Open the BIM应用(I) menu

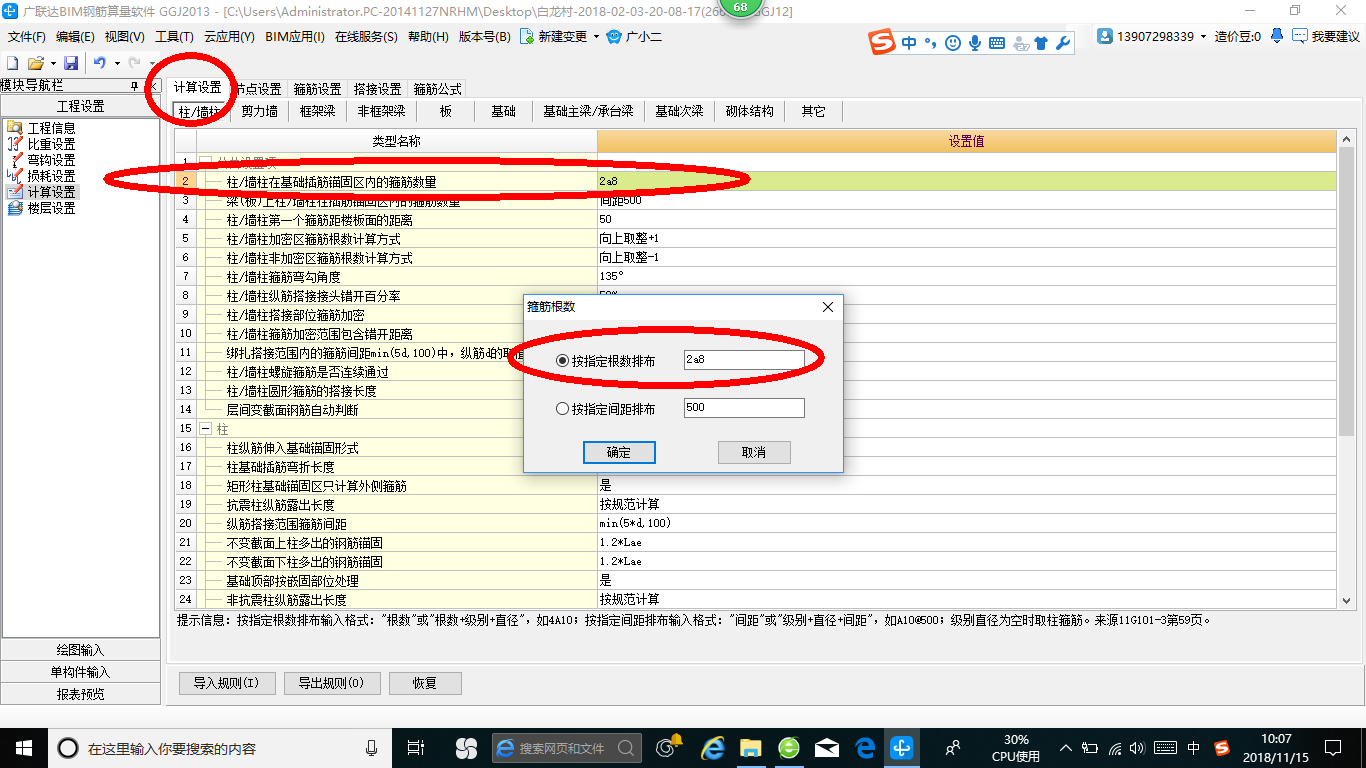click(x=295, y=36)
